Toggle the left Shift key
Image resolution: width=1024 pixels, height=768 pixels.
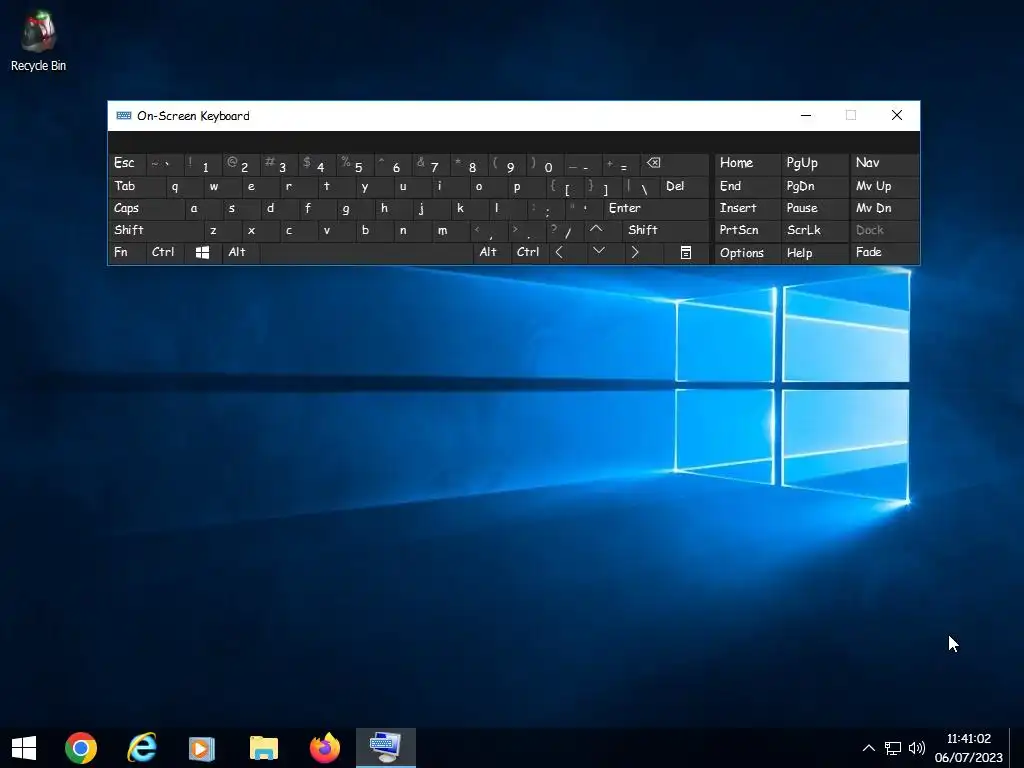click(x=156, y=230)
